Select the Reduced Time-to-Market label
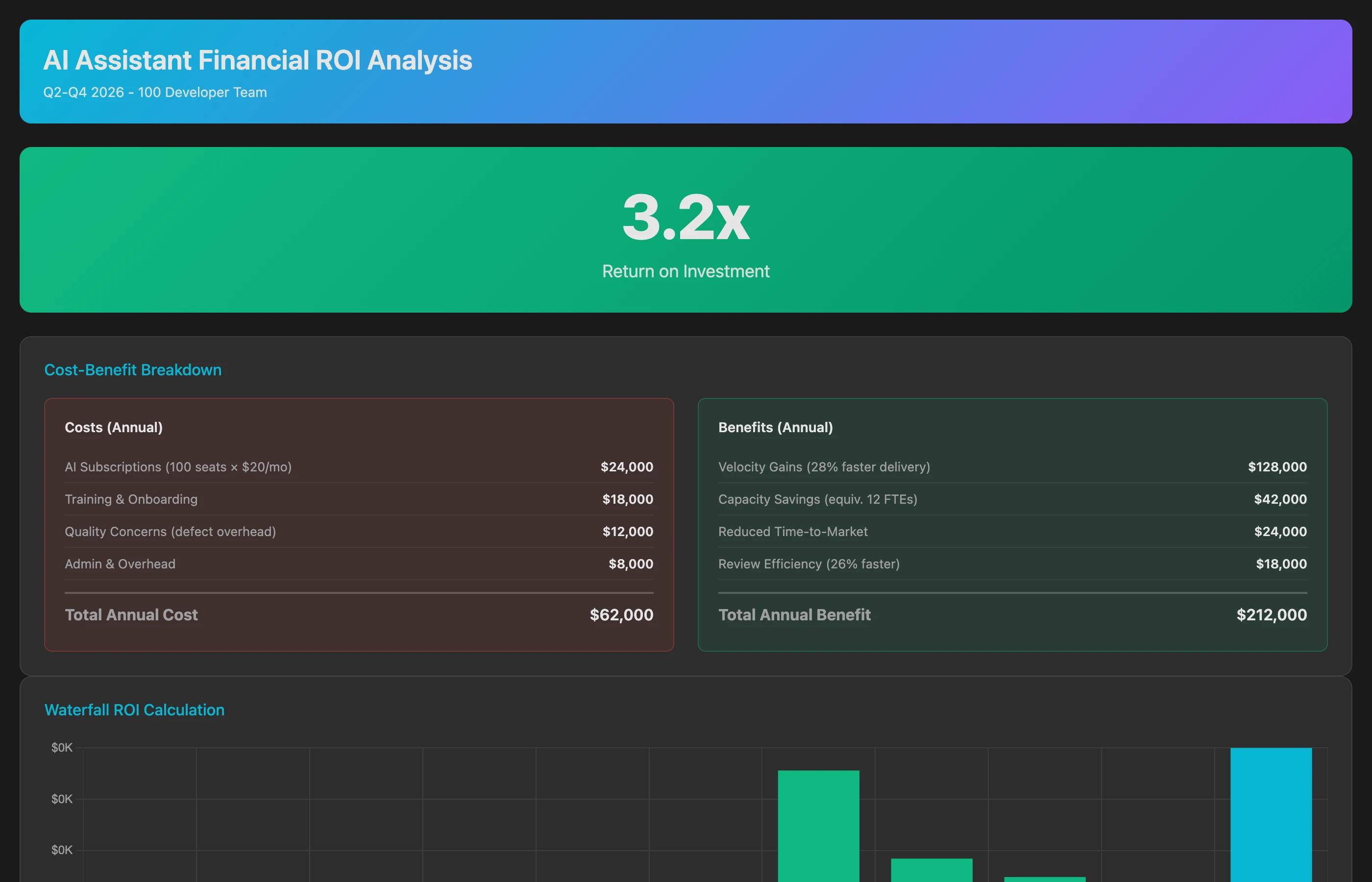 click(793, 532)
